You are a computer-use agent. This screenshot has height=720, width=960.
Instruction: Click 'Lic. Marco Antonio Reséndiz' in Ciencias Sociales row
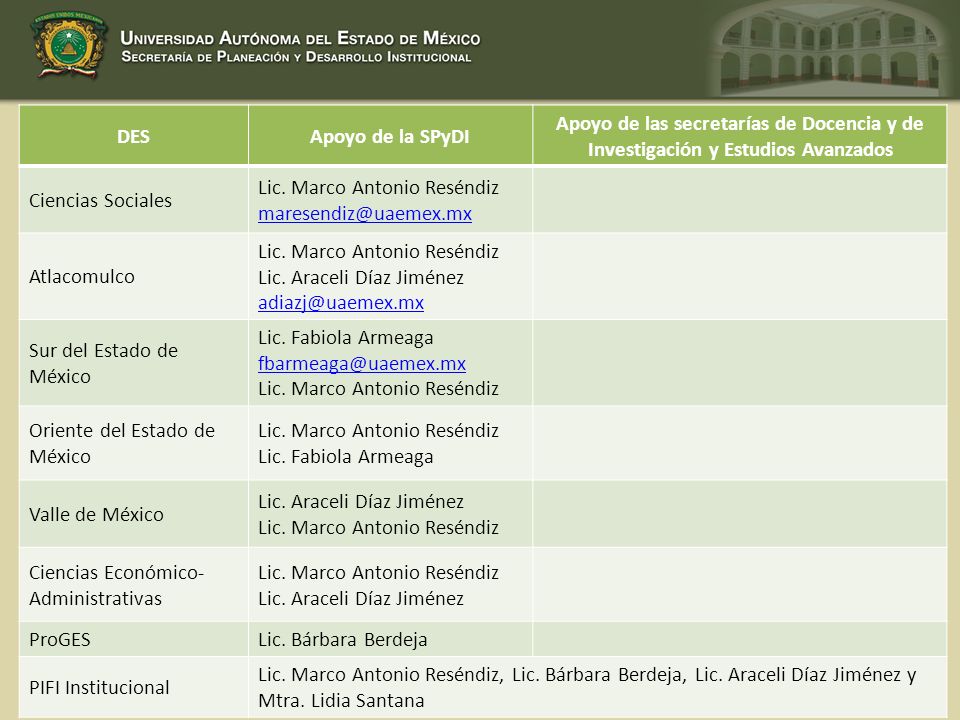[x=378, y=187]
